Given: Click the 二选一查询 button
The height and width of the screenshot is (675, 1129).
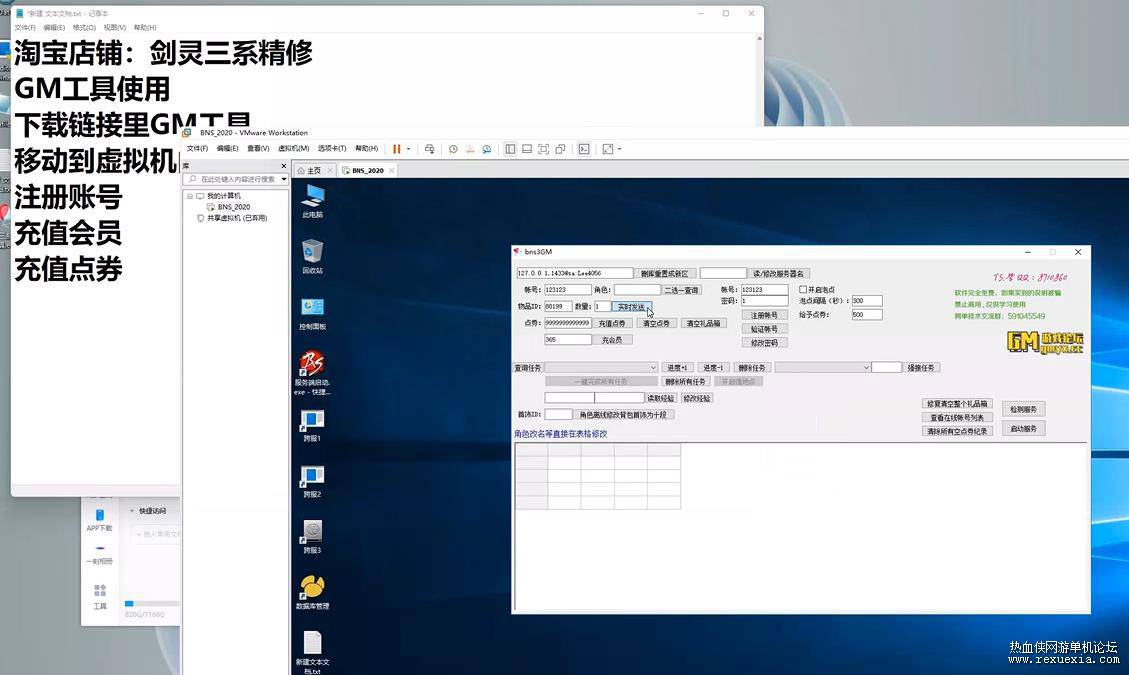Looking at the screenshot, I should (681, 290).
